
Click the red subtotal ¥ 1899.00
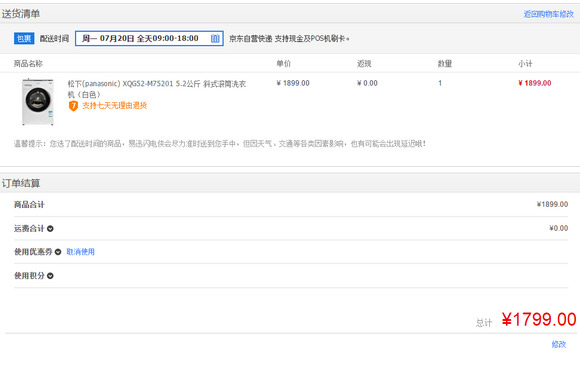pyautogui.click(x=535, y=83)
